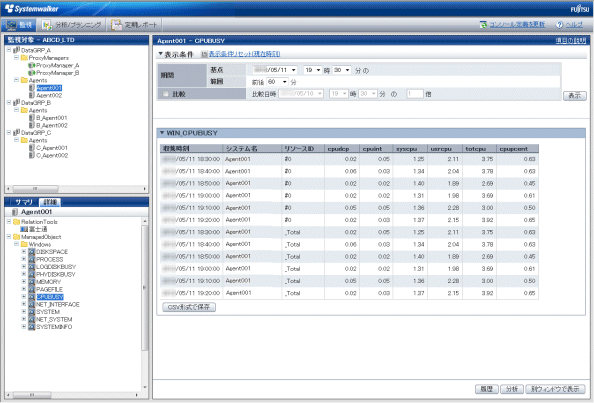Expand the PROCESS node

(x=24, y=259)
